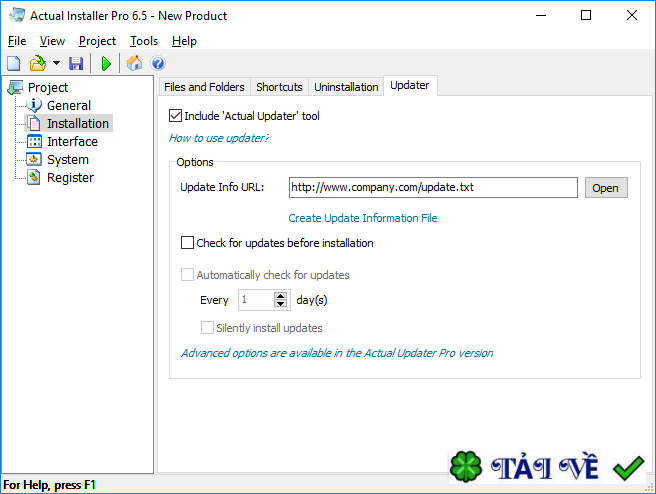Minimize the Actual Installer window
This screenshot has height=494, width=656.
point(541,15)
